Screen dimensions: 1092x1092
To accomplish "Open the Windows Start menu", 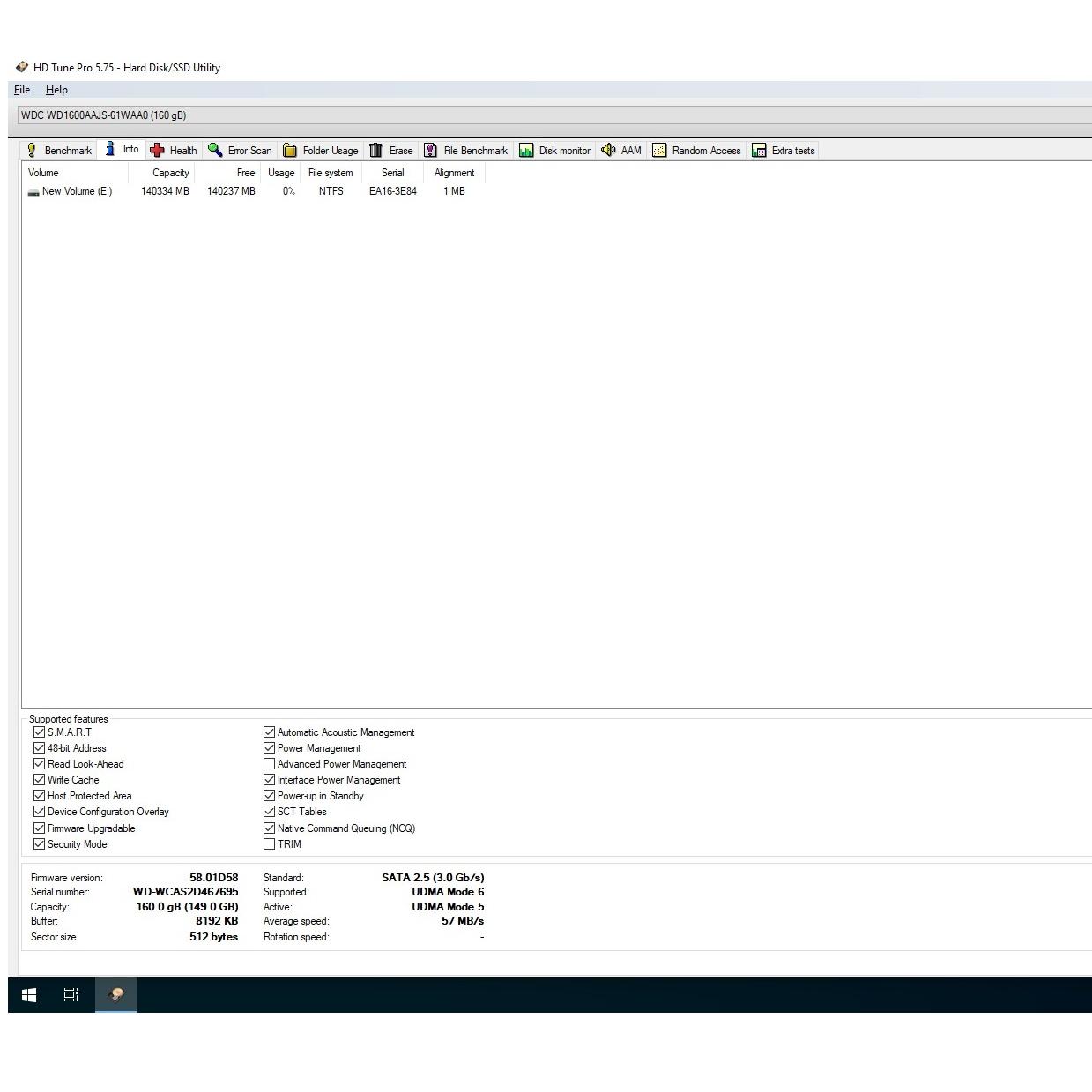I will tap(29, 995).
